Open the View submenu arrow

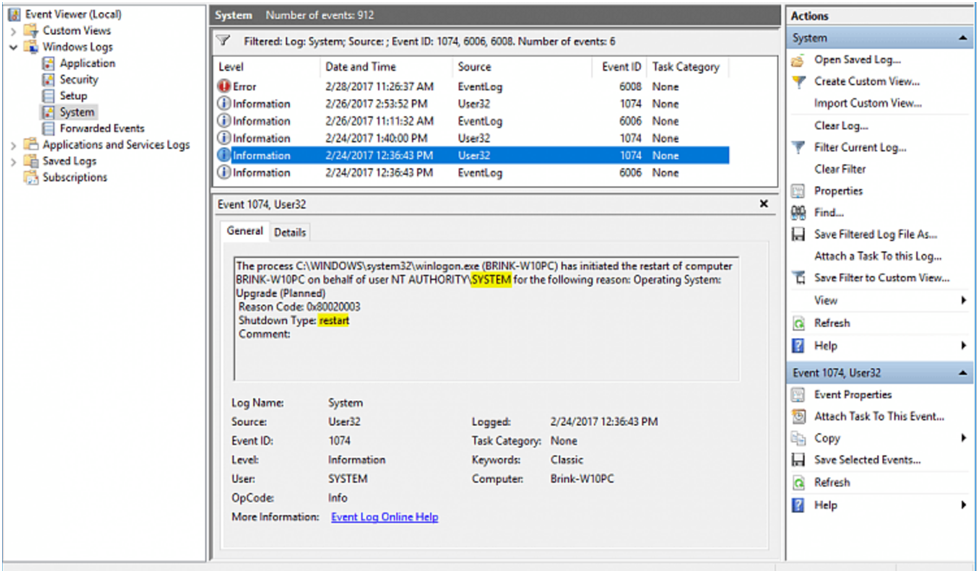963,301
